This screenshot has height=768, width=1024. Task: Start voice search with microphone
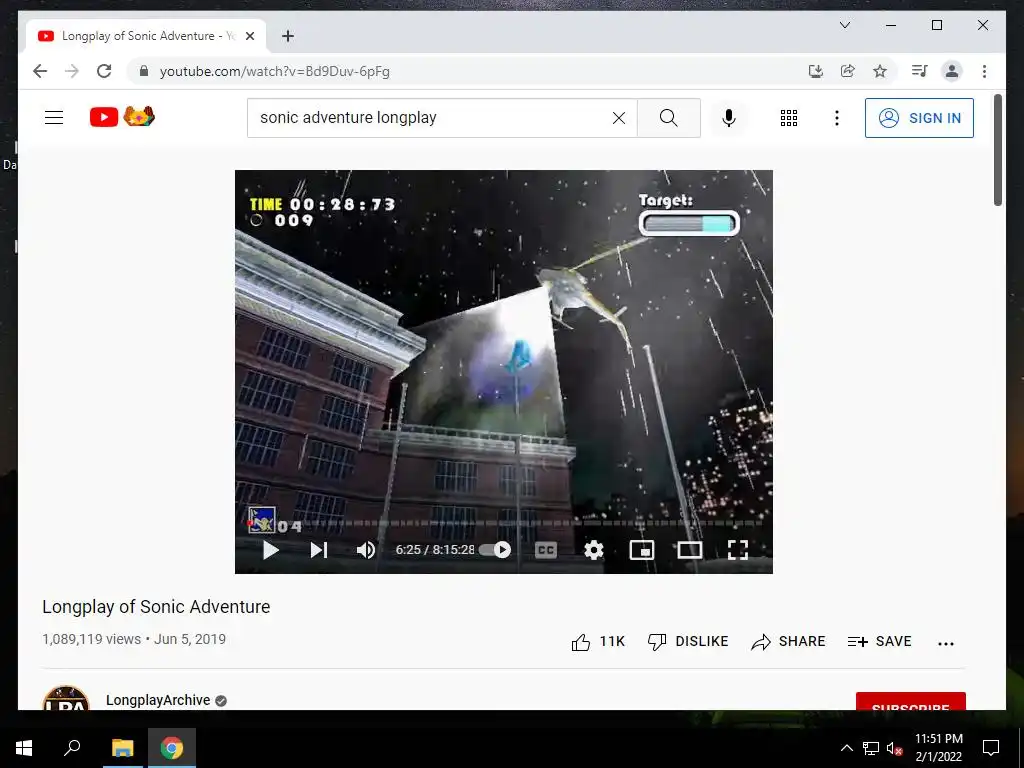point(729,118)
